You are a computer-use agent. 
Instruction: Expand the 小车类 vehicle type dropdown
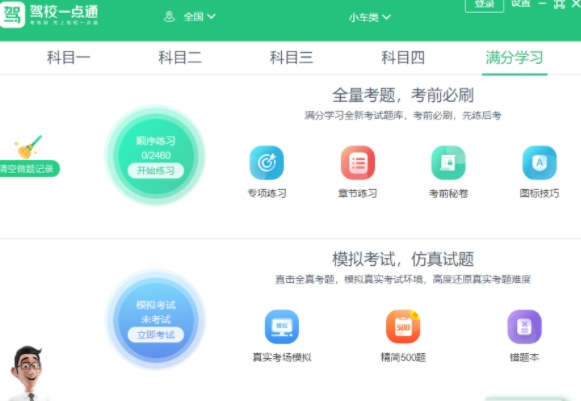pyautogui.click(x=369, y=17)
